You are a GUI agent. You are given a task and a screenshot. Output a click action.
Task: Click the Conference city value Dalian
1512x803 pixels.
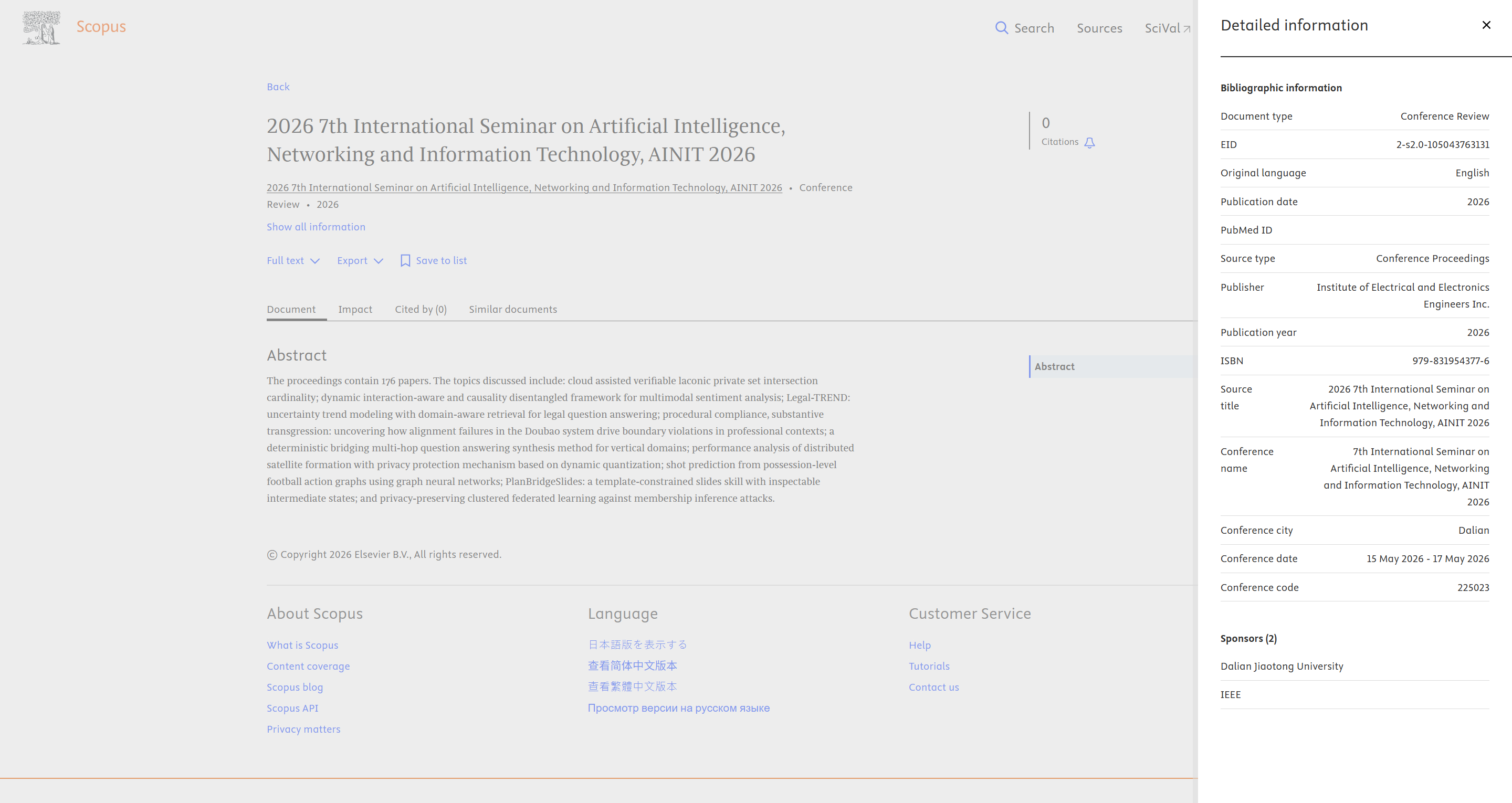[1474, 530]
